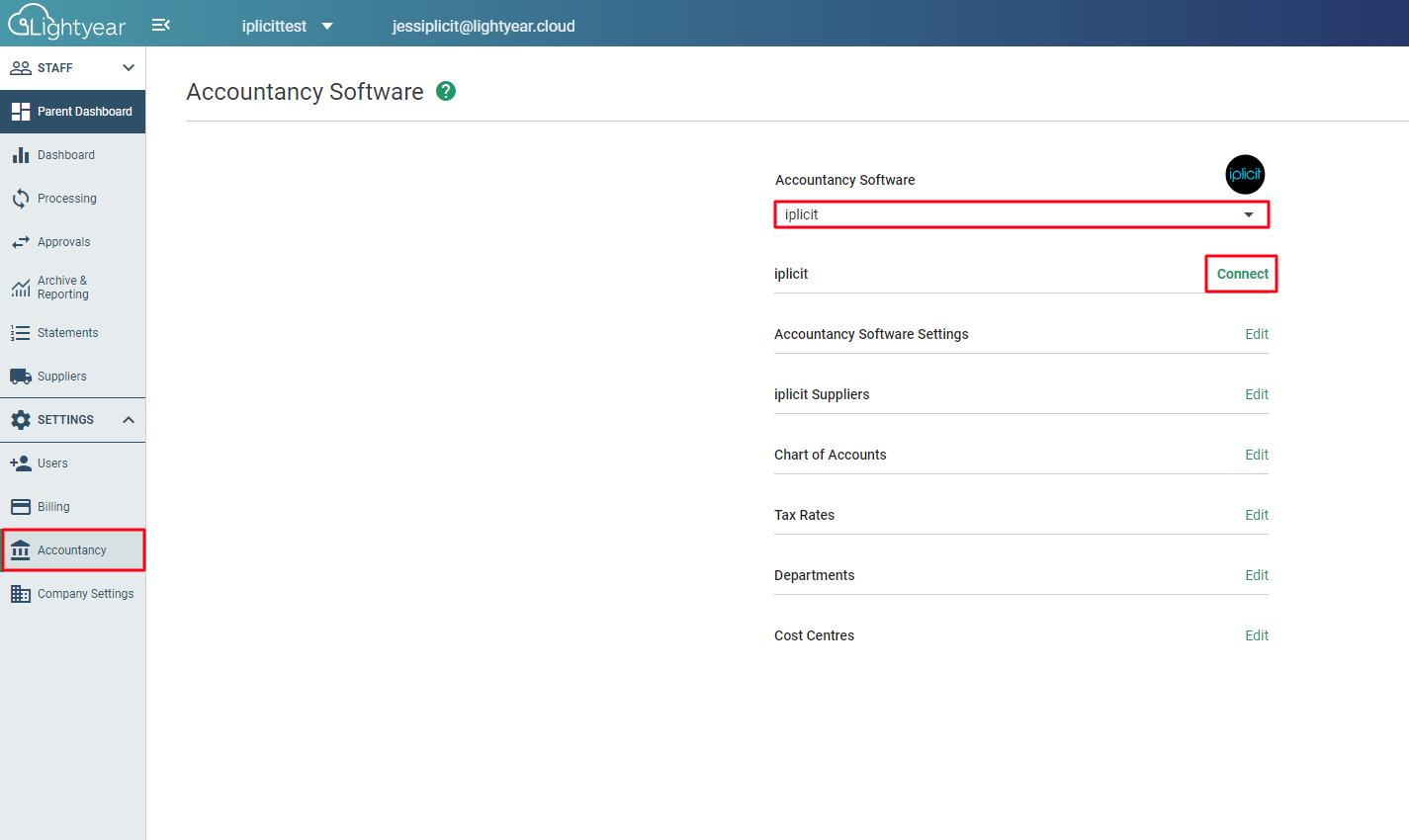1409x840 pixels.
Task: Collapse sidebar using the menu toggle icon
Action: coord(161,25)
